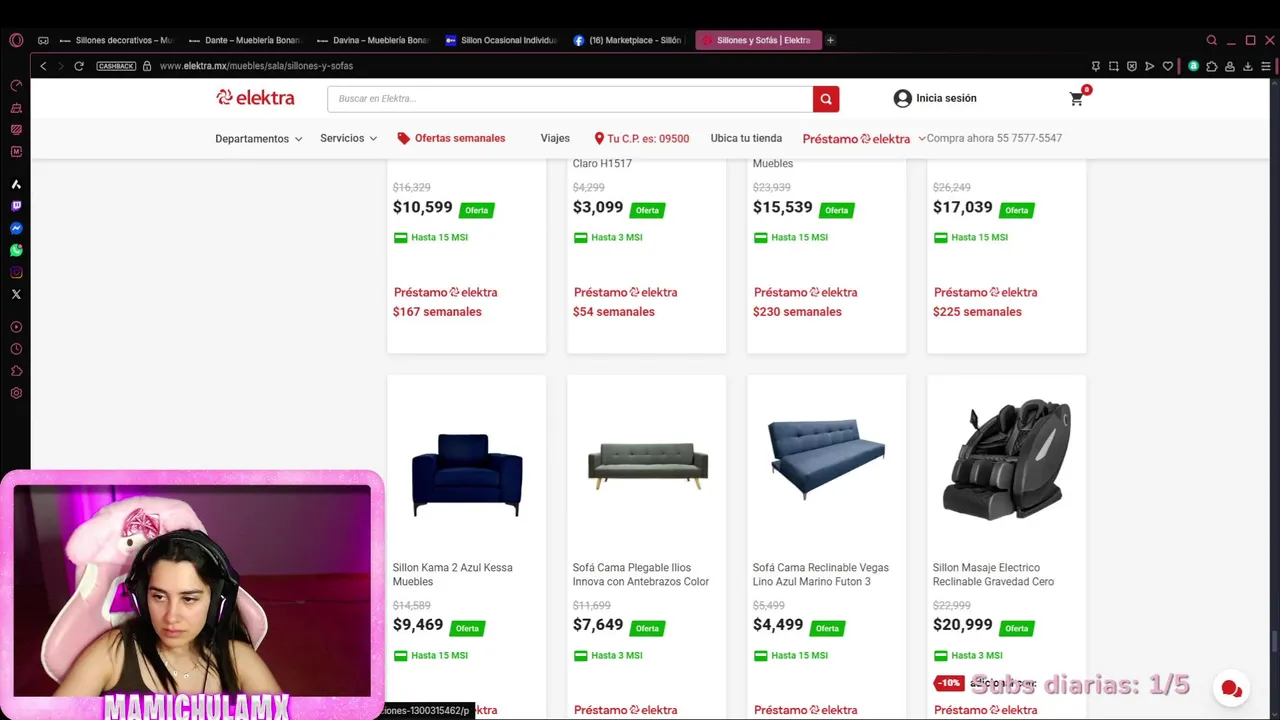
Task: Expand the Departamentos dropdown
Action: (x=258, y=139)
